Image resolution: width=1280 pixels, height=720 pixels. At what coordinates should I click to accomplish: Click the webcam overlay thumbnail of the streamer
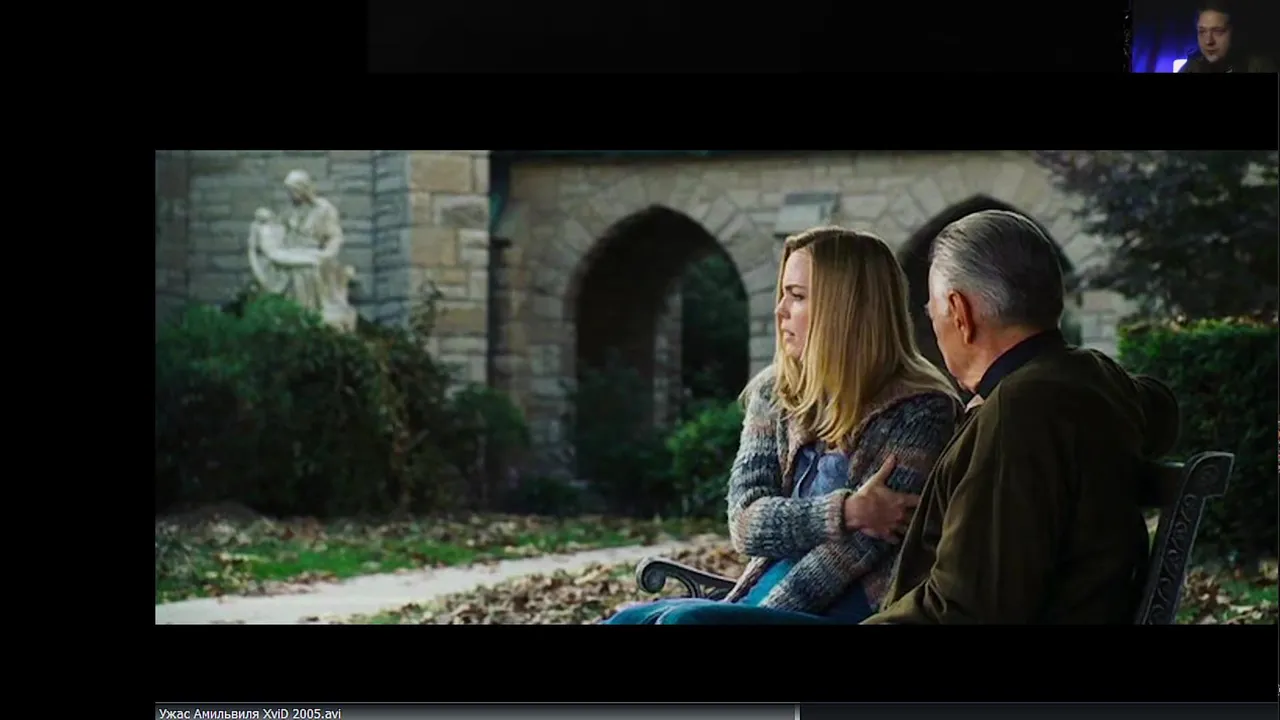click(1204, 36)
